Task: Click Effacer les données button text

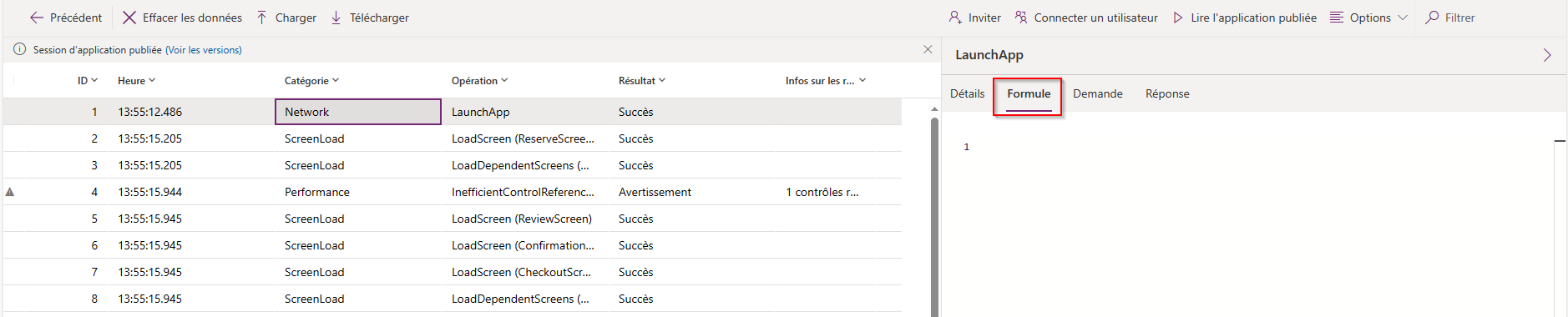Action: click(x=192, y=18)
